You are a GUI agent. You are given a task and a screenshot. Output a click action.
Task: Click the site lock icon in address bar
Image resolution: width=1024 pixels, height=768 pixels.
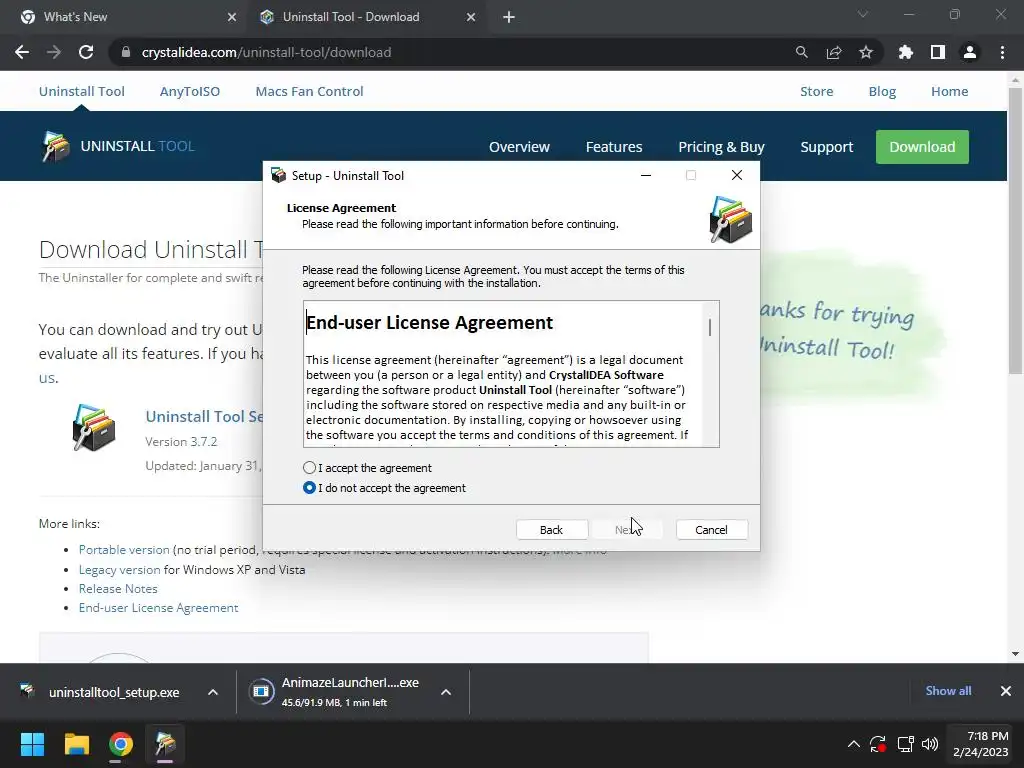126,52
